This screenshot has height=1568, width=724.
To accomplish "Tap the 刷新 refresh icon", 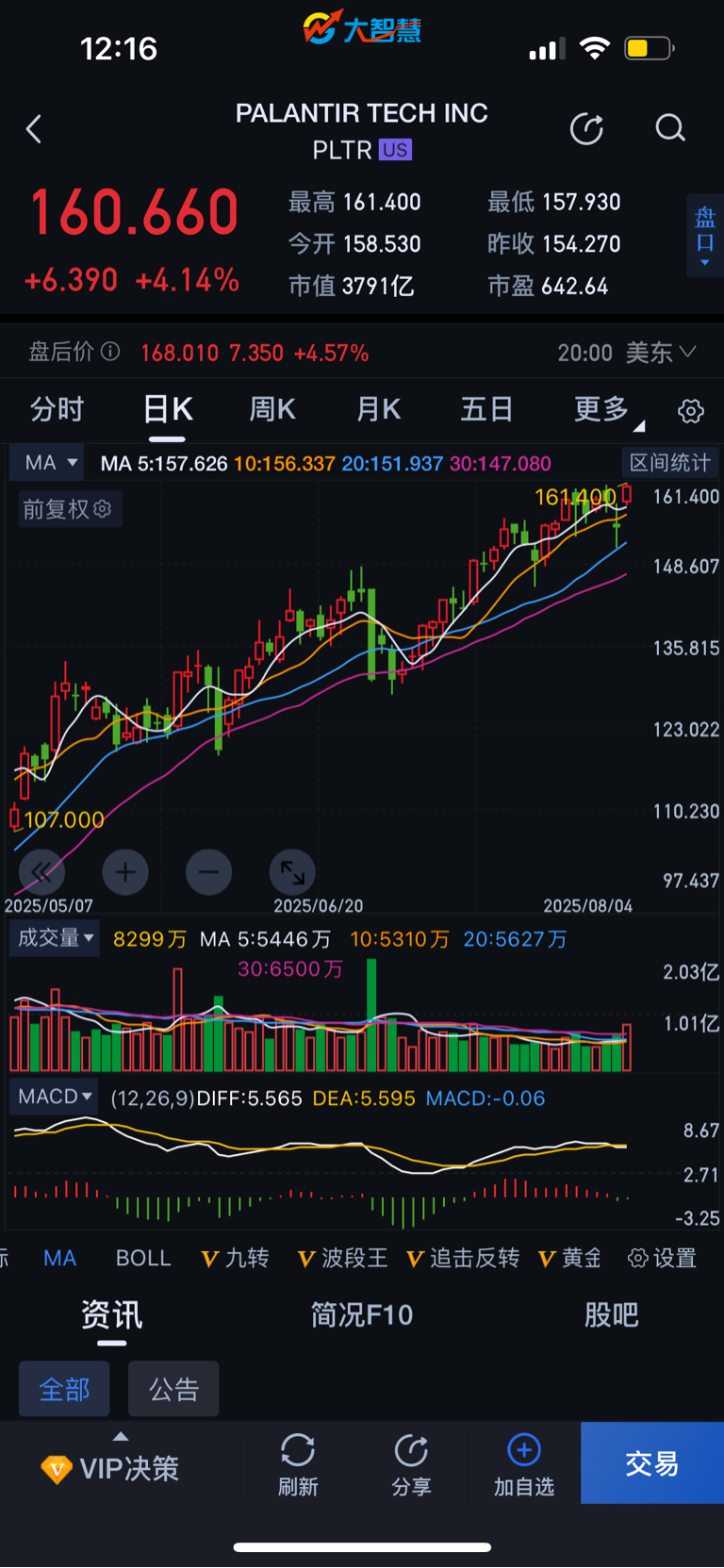I will coord(298,1450).
